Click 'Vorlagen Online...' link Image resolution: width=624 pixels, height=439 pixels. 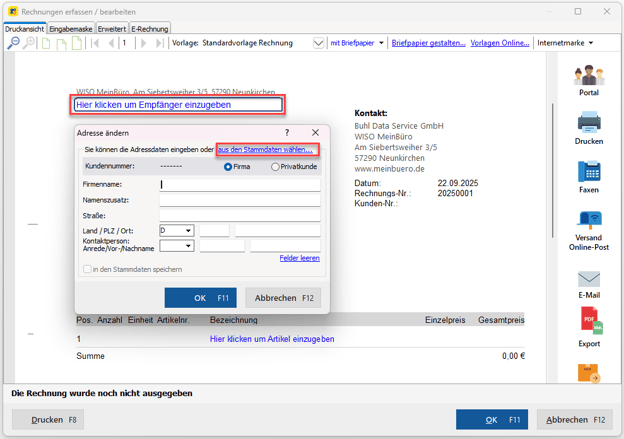click(500, 43)
